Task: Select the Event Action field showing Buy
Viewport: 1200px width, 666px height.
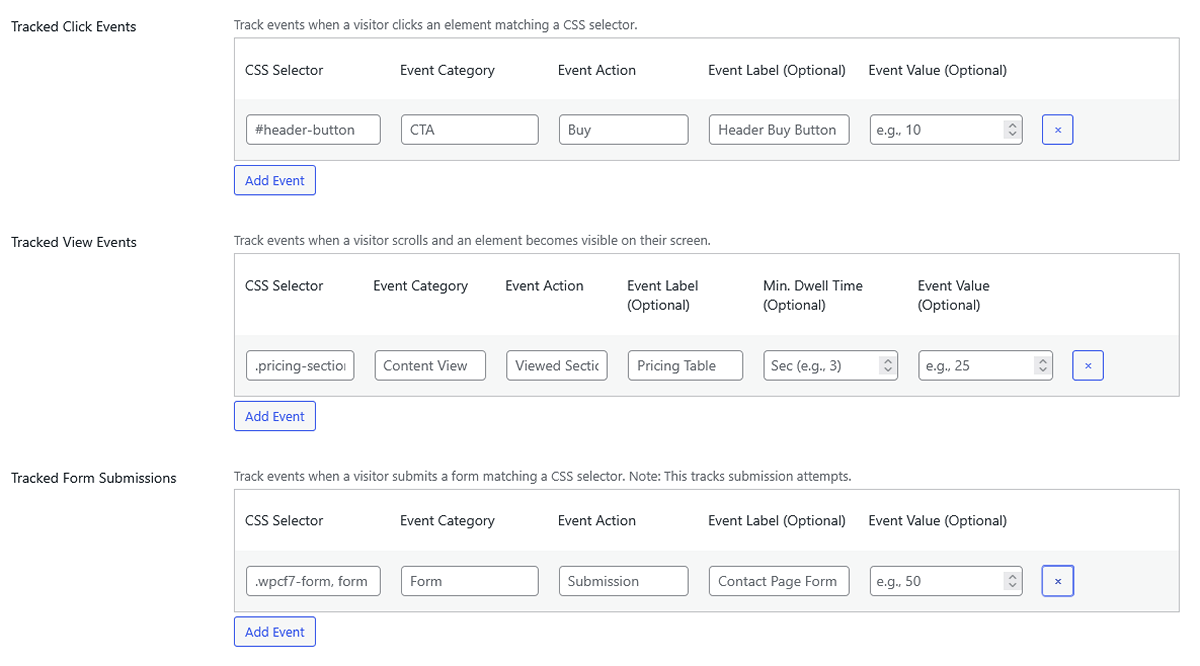Action: pyautogui.click(x=623, y=129)
